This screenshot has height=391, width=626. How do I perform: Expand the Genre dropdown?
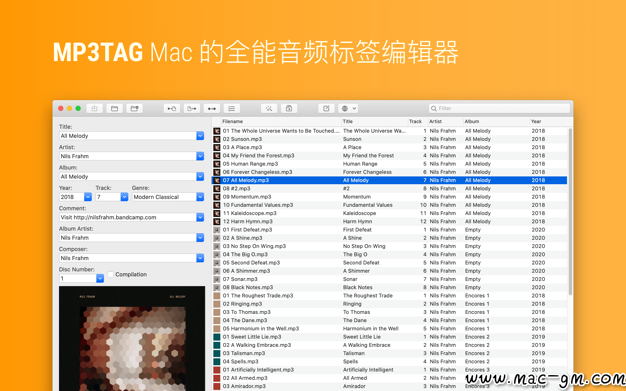point(200,197)
